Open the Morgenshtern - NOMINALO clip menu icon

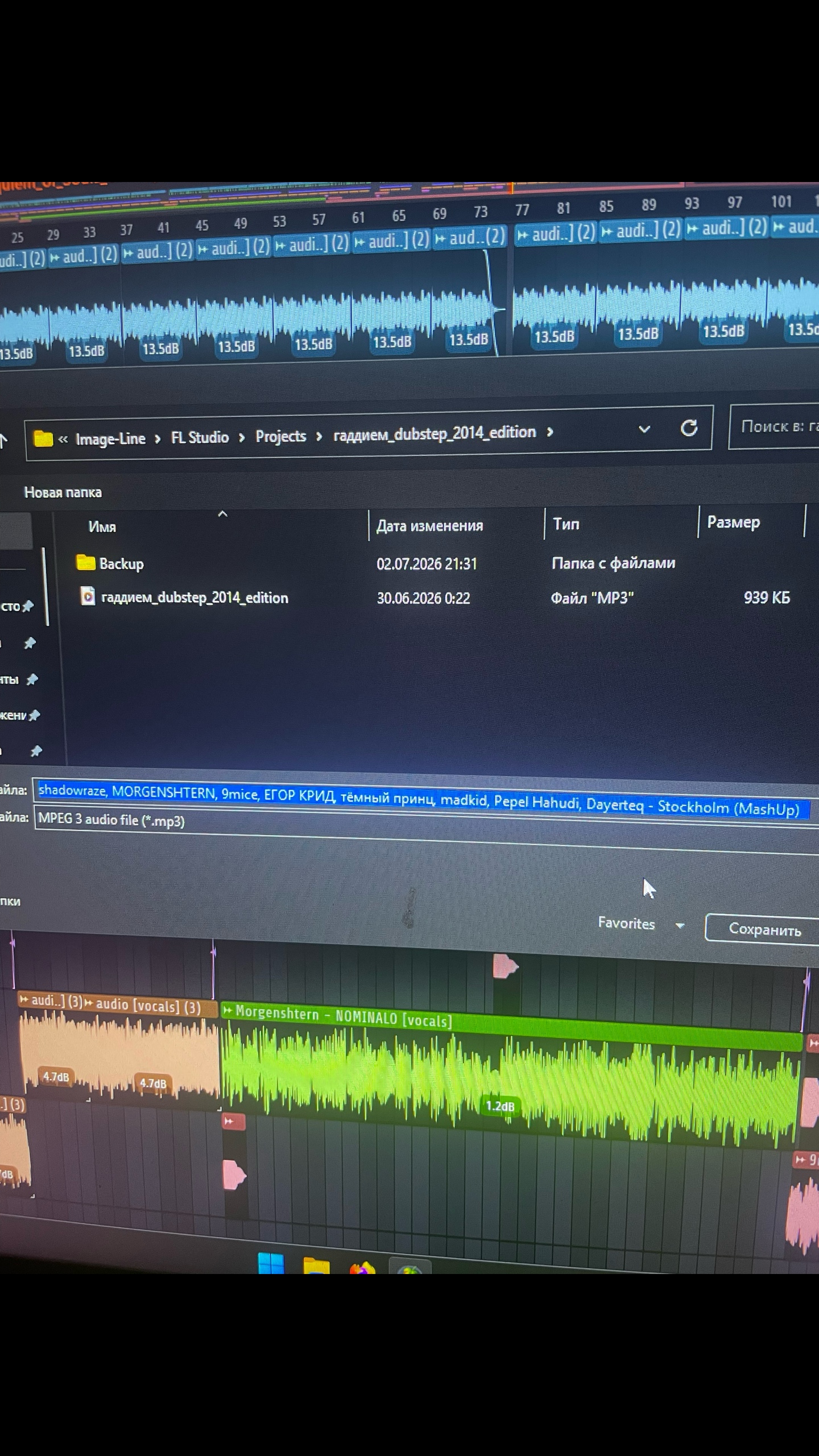[x=227, y=1010]
